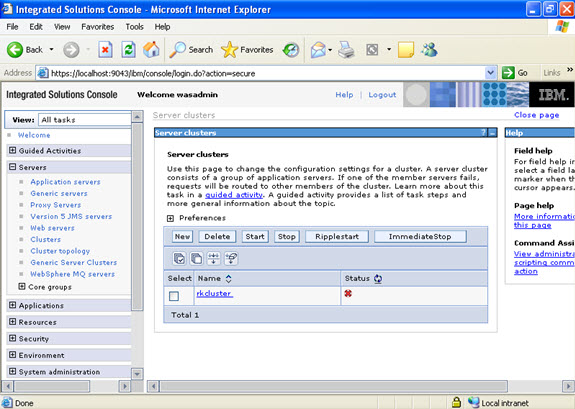
Task: Click the History icon in toolbar
Action: pos(291,50)
